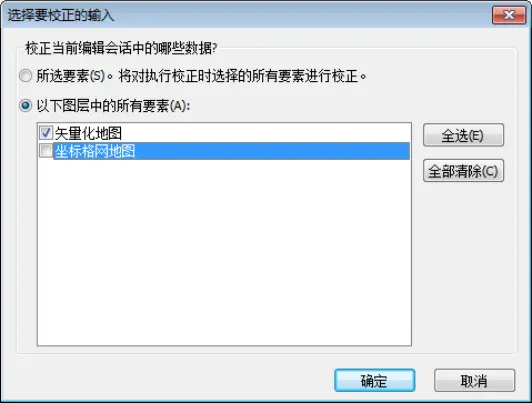532x403 pixels.
Task: Click the 选择要校正的输入 title bar text
Action: (x=61, y=16)
